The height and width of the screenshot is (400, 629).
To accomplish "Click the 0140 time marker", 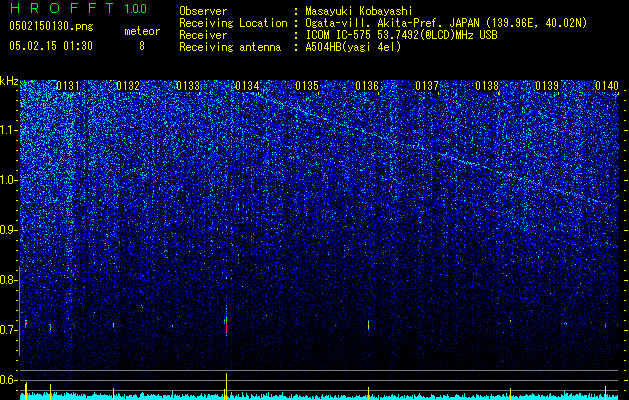I will (x=607, y=86).
